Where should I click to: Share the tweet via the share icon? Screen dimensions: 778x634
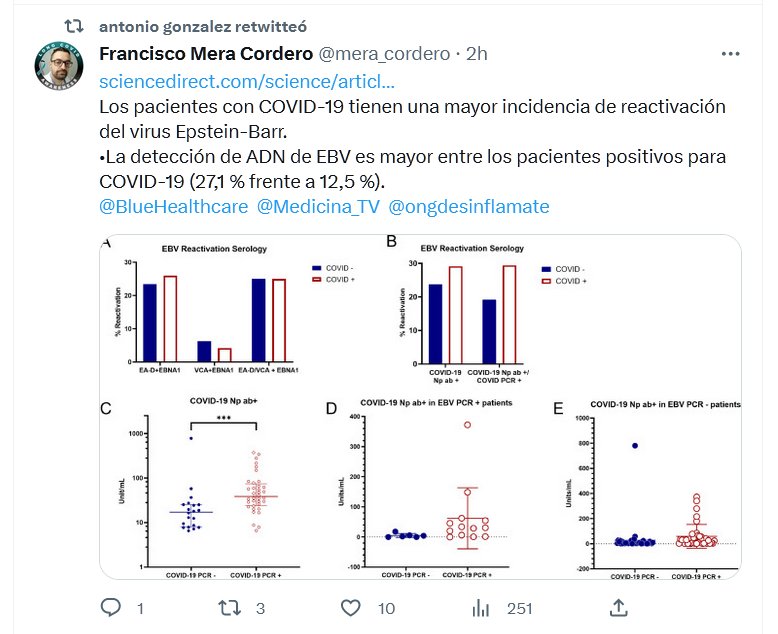619,607
